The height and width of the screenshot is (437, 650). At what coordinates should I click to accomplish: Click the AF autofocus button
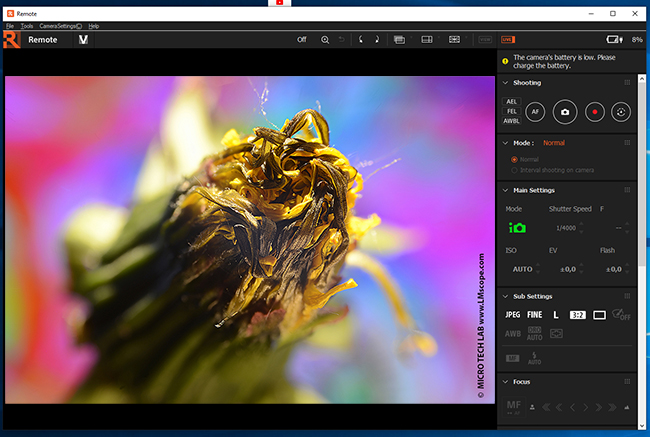point(537,113)
